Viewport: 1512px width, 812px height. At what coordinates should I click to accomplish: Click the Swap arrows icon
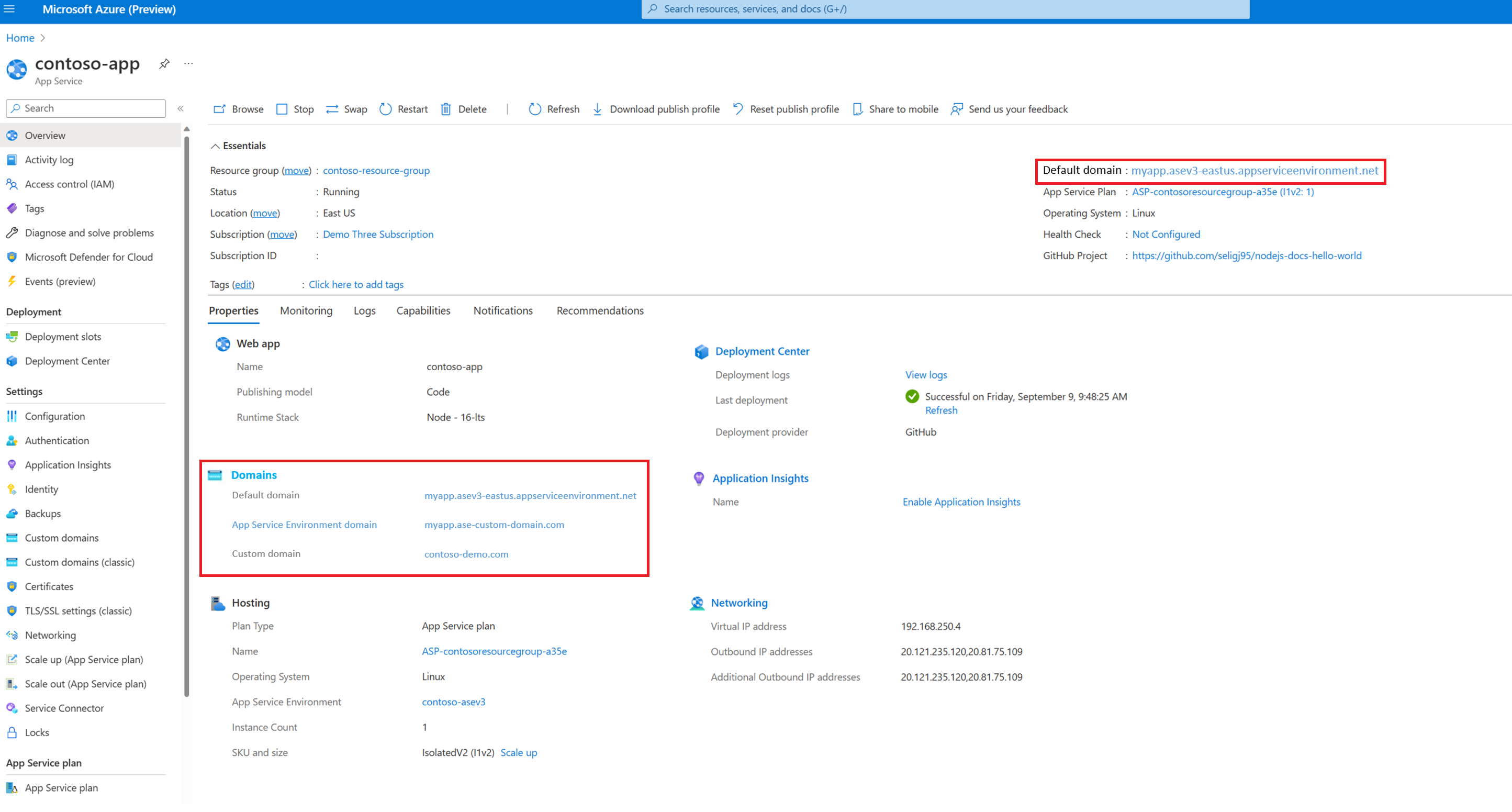(x=332, y=109)
